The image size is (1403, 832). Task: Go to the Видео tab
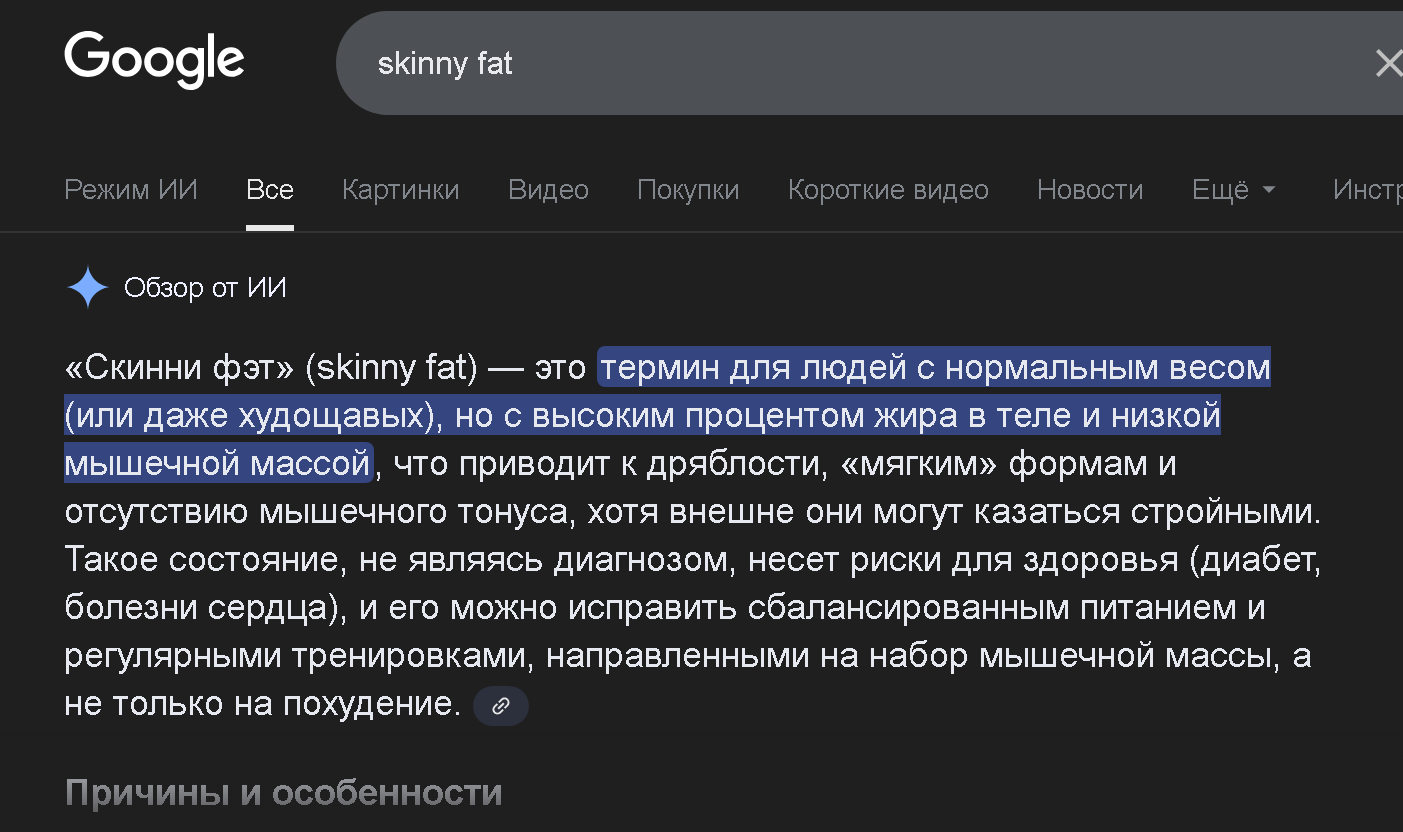(x=548, y=190)
